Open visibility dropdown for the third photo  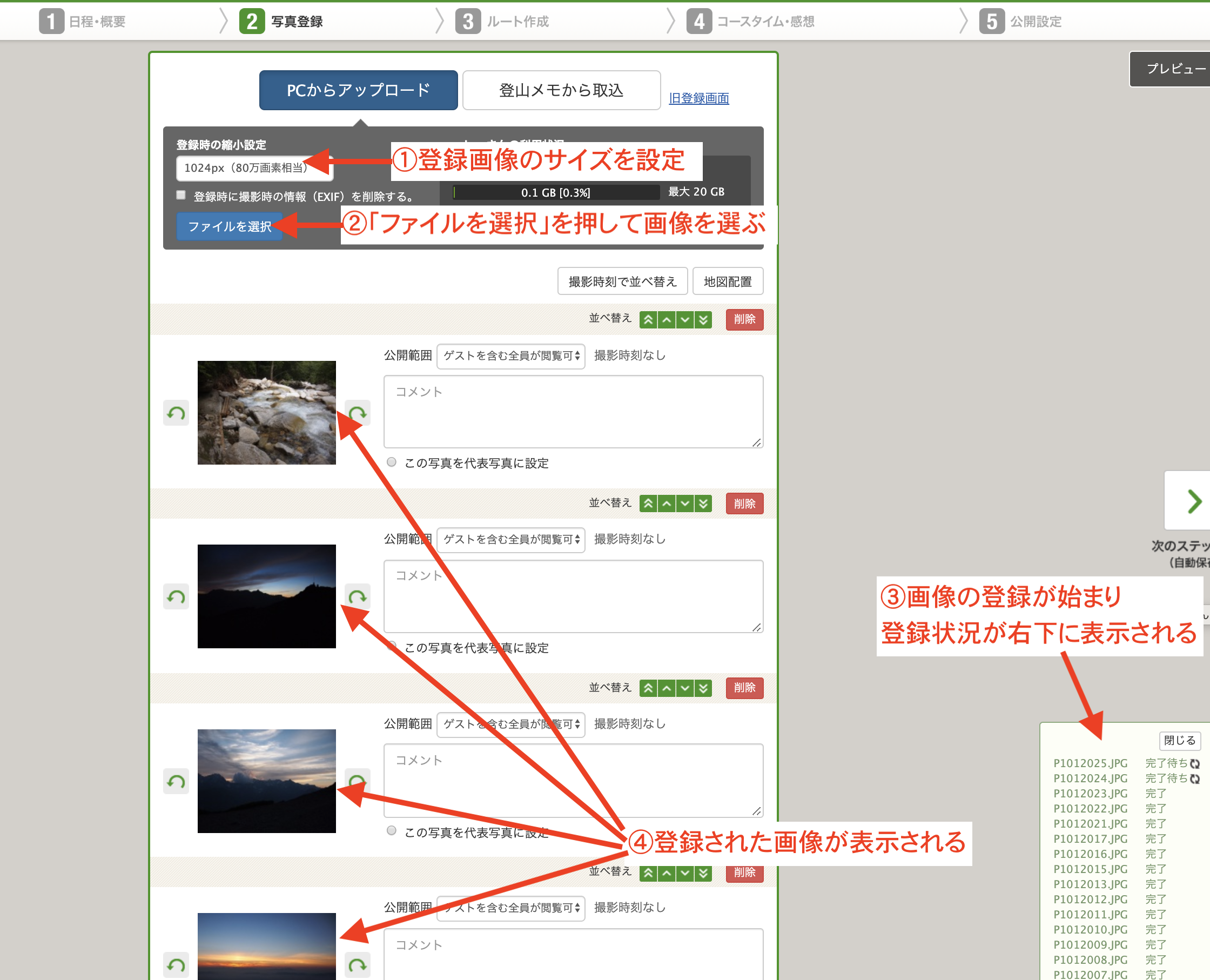tap(511, 724)
